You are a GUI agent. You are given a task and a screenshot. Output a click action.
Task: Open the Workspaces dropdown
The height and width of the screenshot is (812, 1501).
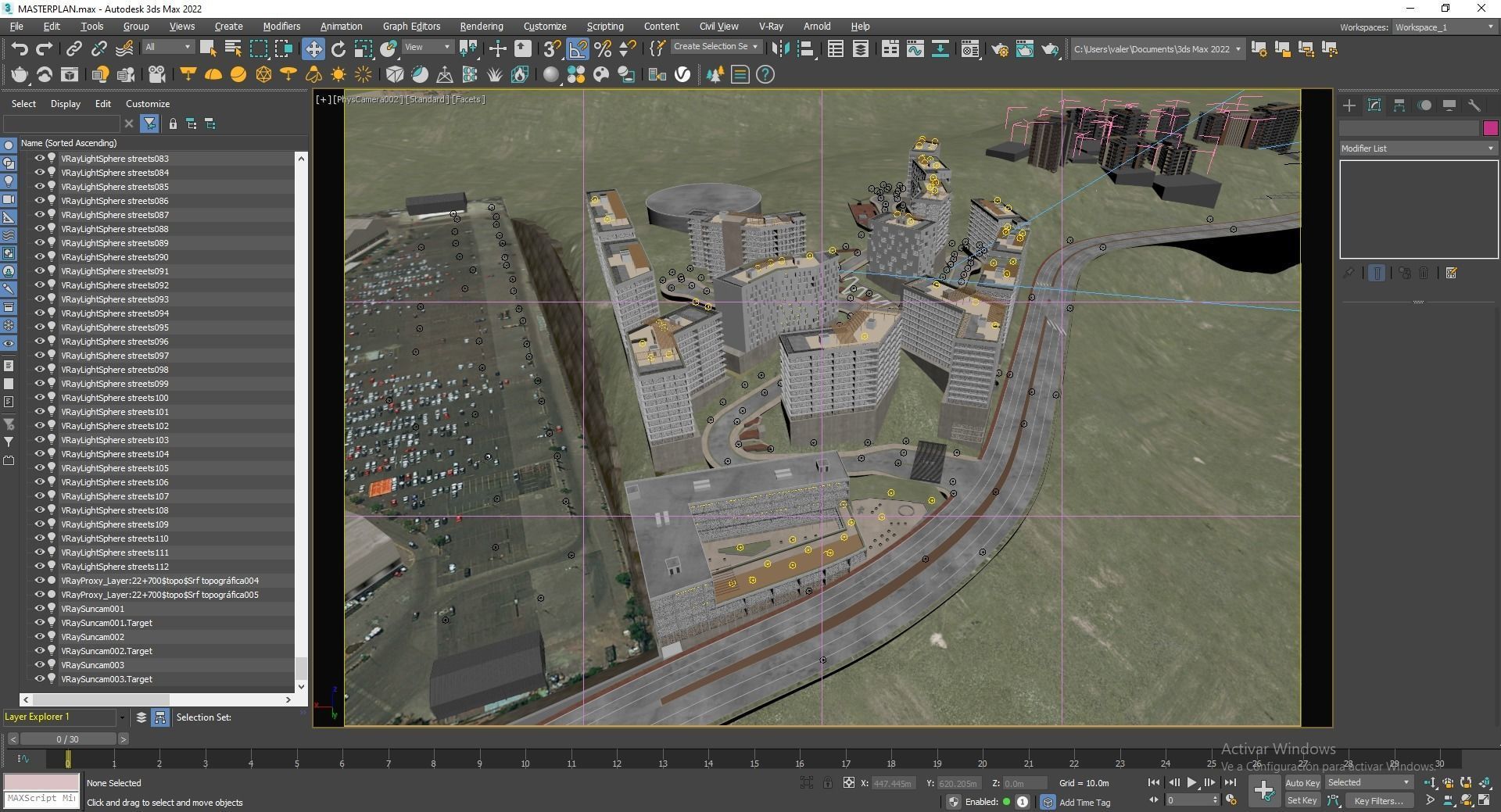pyautogui.click(x=1444, y=27)
